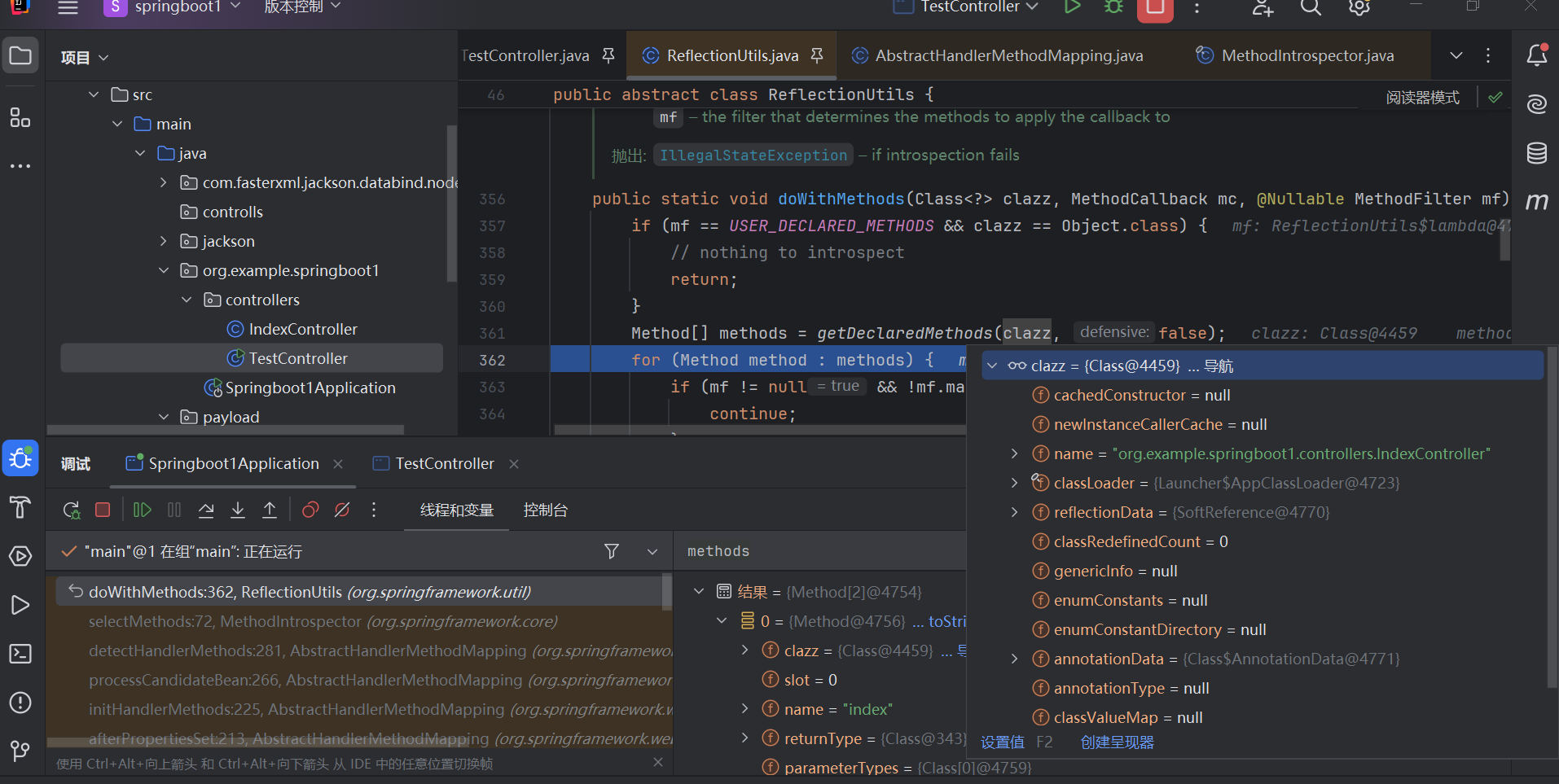Open the Git tool window icon
The height and width of the screenshot is (784, 1559).
[20, 751]
